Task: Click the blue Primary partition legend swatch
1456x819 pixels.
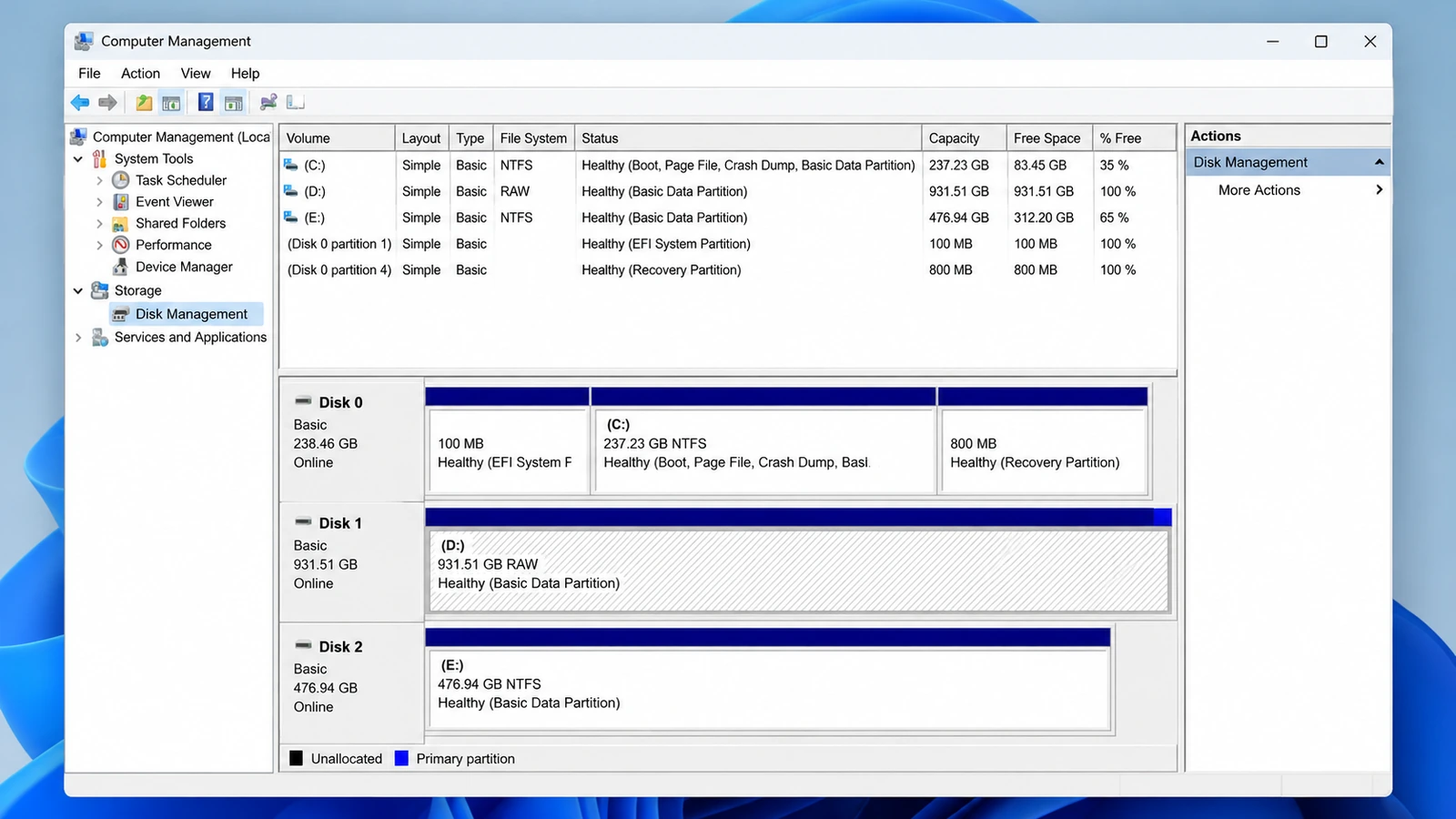Action: tap(401, 758)
